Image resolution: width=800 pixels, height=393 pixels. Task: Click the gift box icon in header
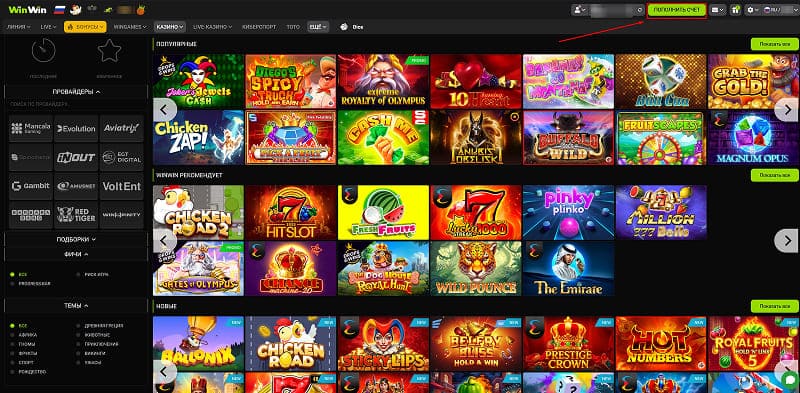pos(735,10)
